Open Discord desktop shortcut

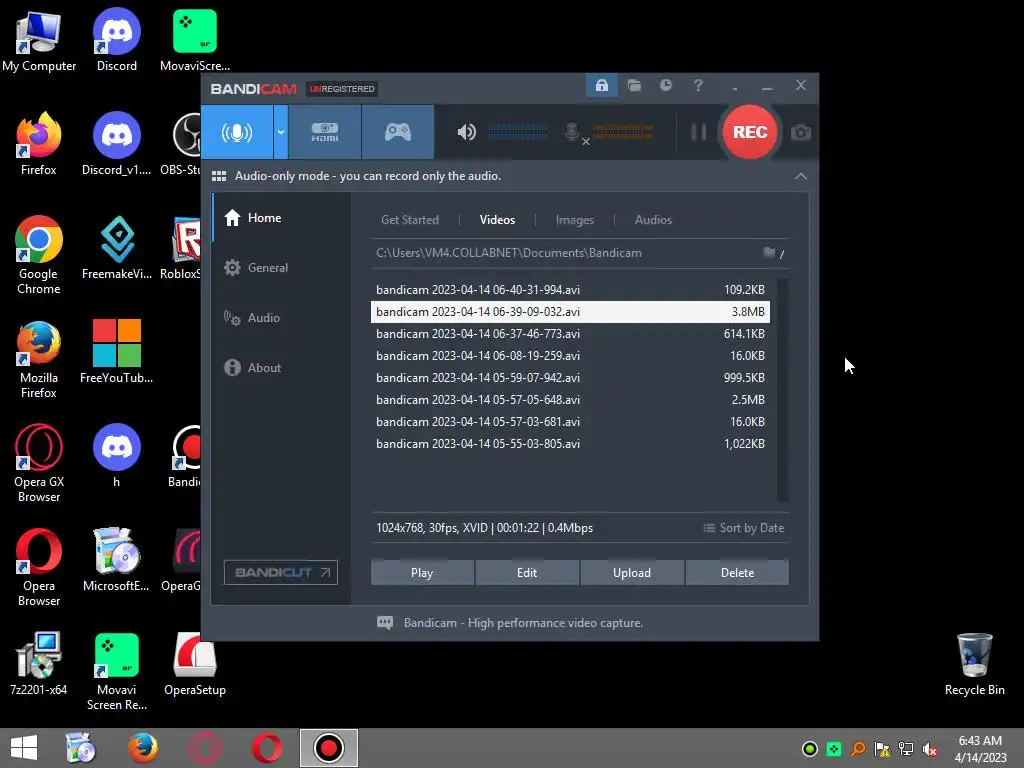coord(117,41)
